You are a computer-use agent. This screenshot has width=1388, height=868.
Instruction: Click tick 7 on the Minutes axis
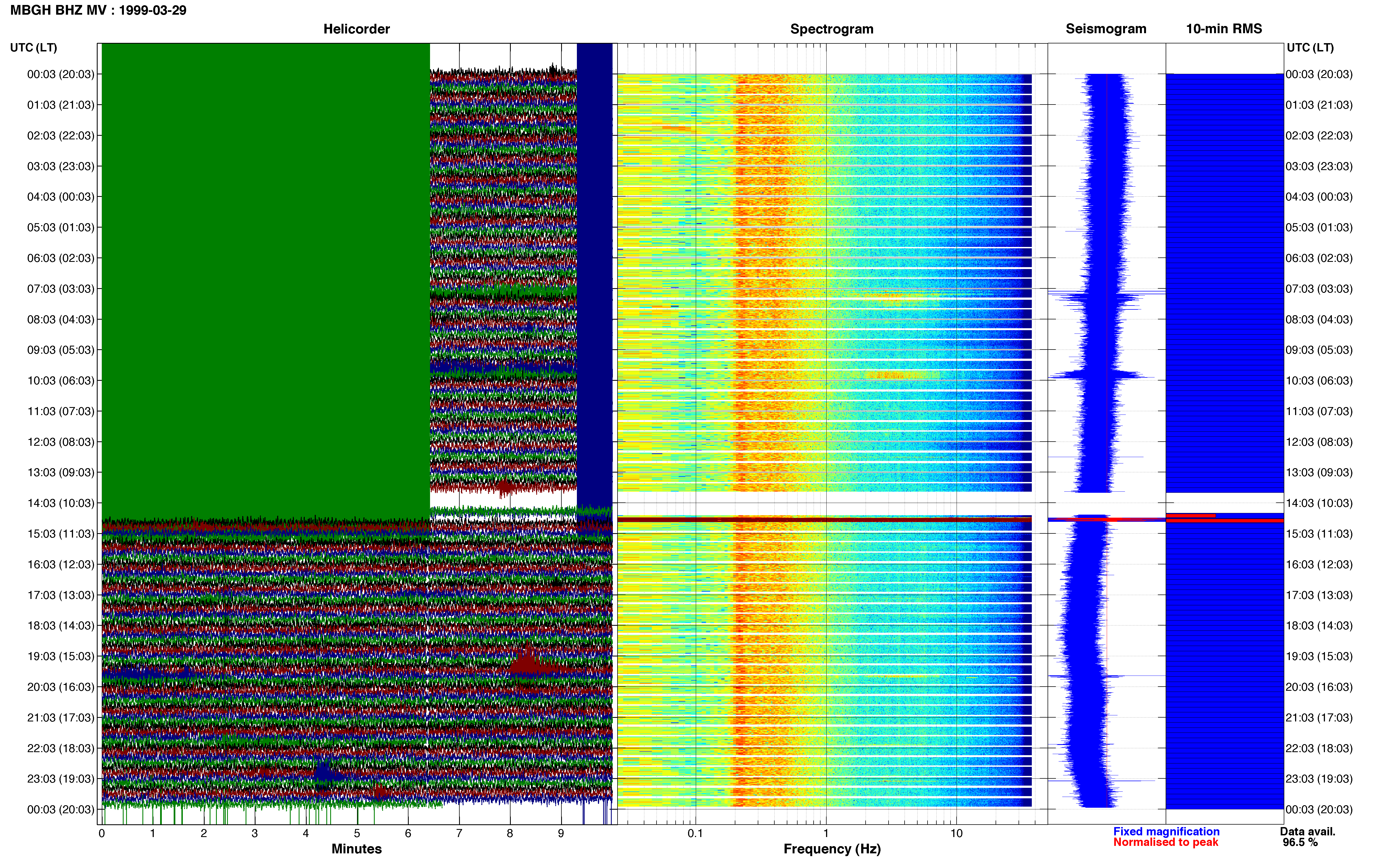[459, 833]
